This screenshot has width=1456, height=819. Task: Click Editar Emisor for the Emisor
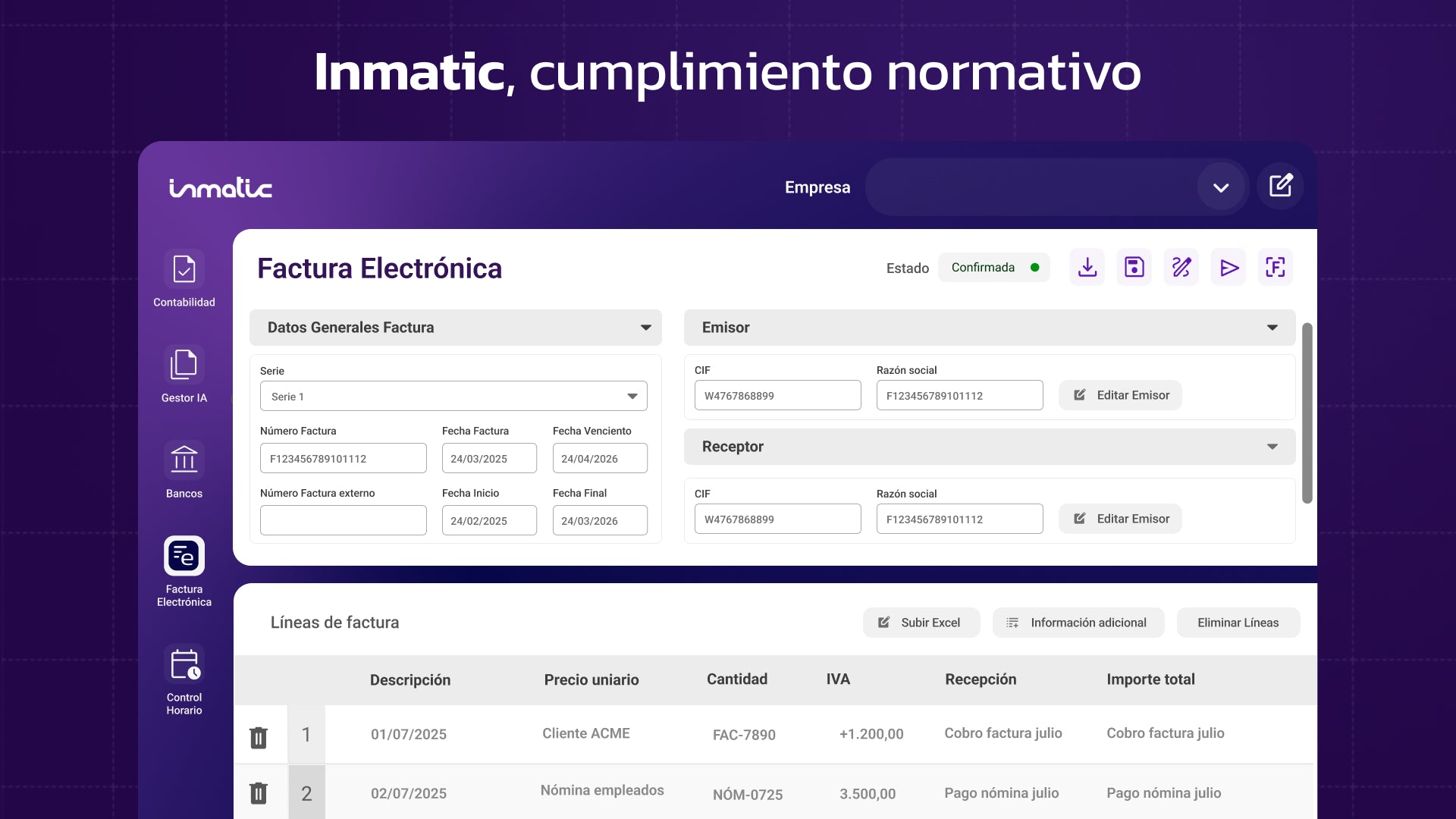(x=1120, y=395)
